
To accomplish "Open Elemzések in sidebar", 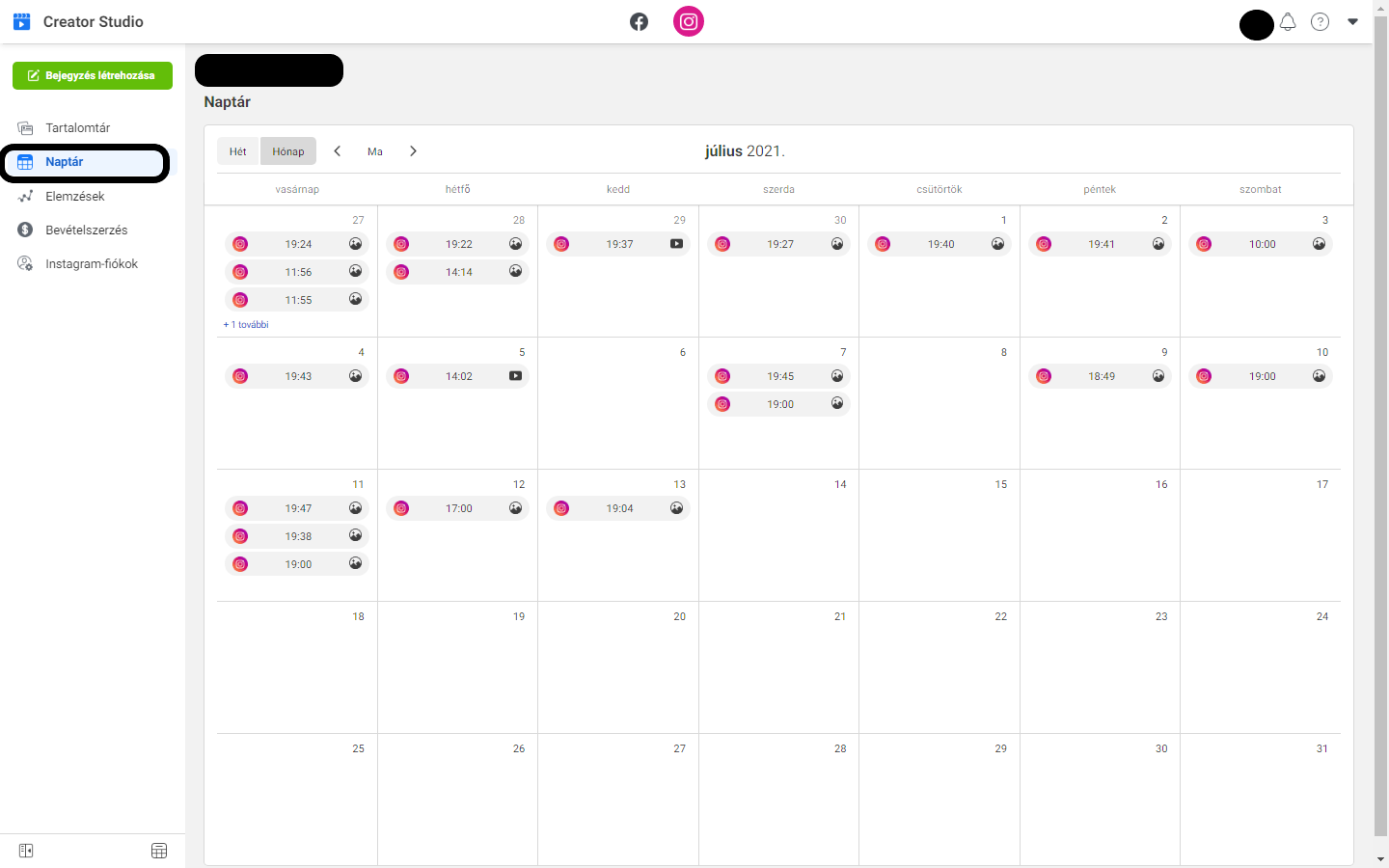I will 74,196.
